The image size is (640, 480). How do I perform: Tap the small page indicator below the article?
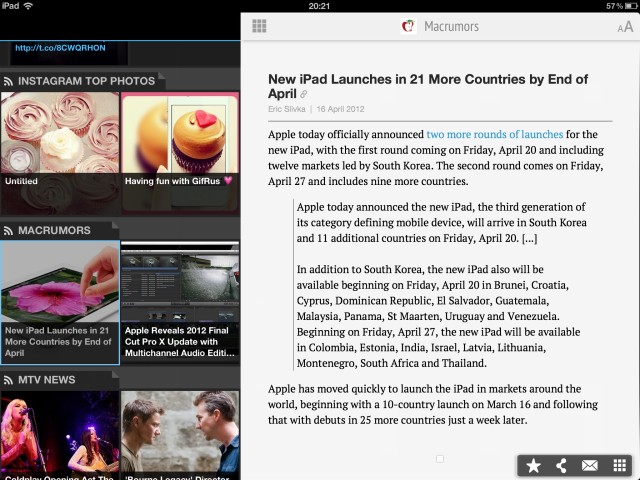point(440,459)
